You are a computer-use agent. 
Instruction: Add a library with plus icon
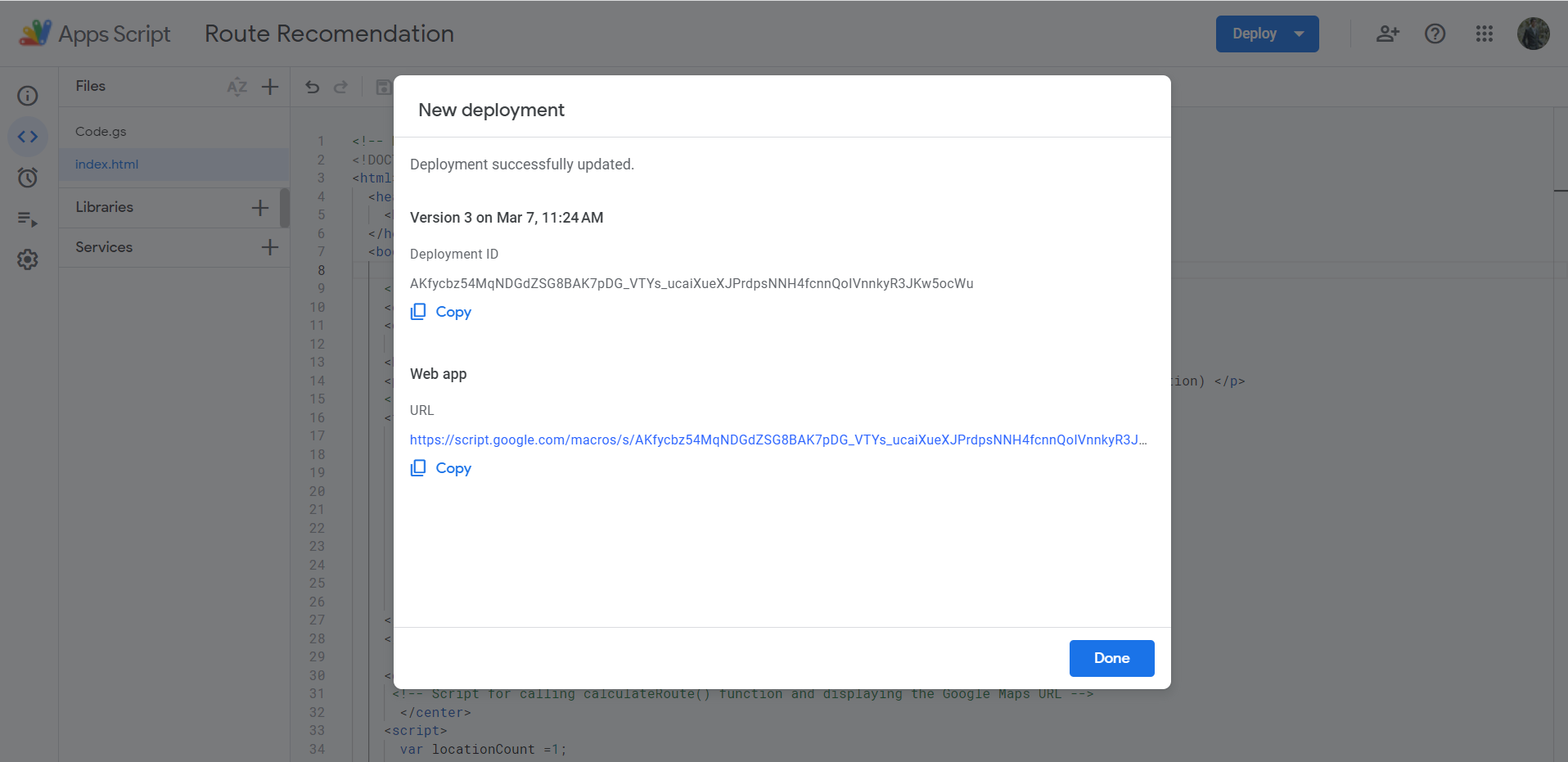click(x=260, y=208)
